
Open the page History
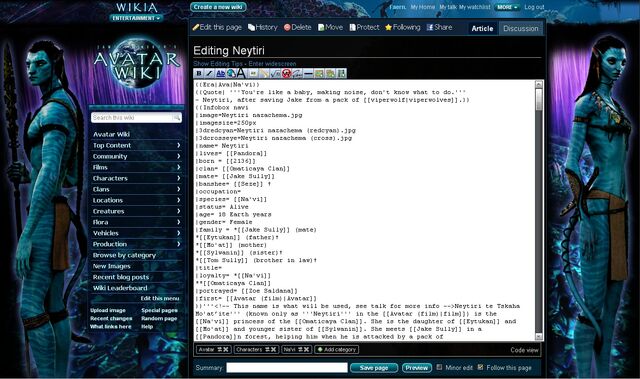262,27
